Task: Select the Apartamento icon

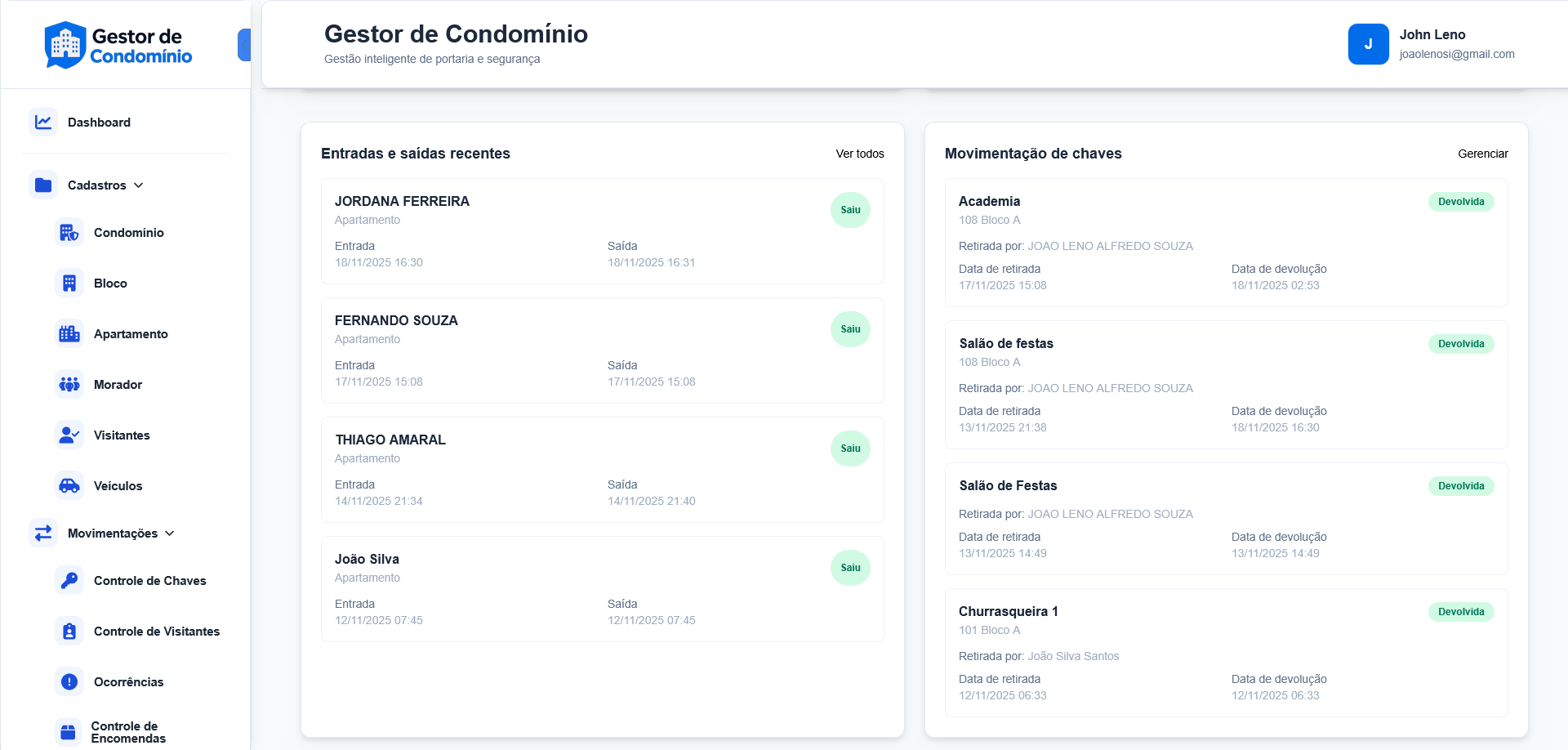Action: [69, 333]
